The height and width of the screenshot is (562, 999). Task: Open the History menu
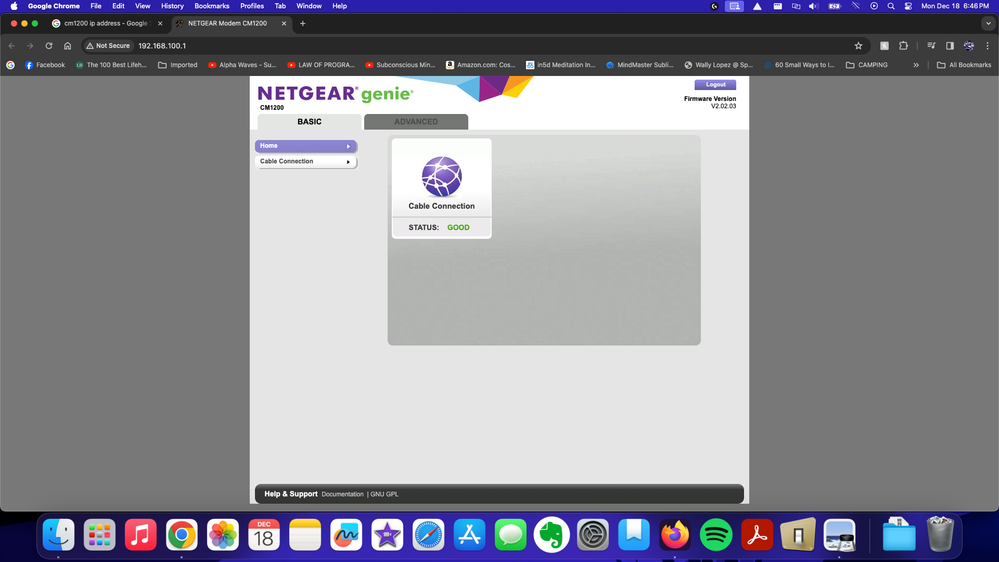[172, 6]
